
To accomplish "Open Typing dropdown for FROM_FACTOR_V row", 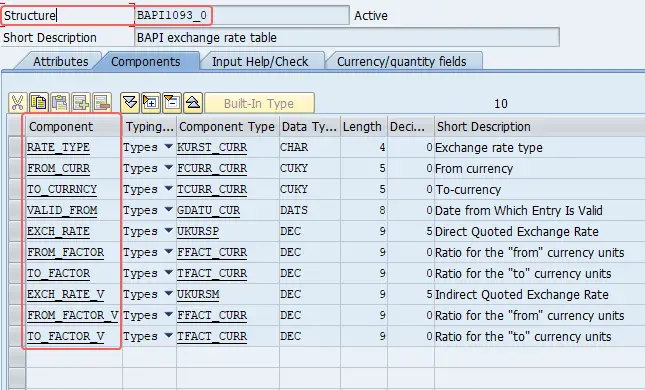I will coord(168,314).
